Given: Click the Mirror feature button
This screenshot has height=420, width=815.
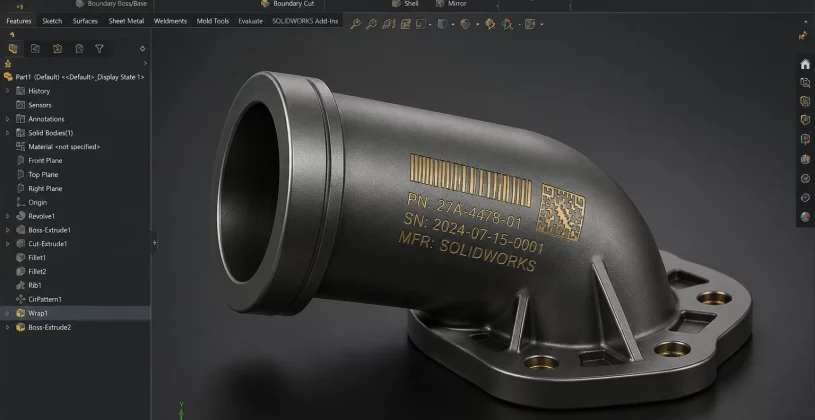Looking at the screenshot, I should click(x=451, y=4).
